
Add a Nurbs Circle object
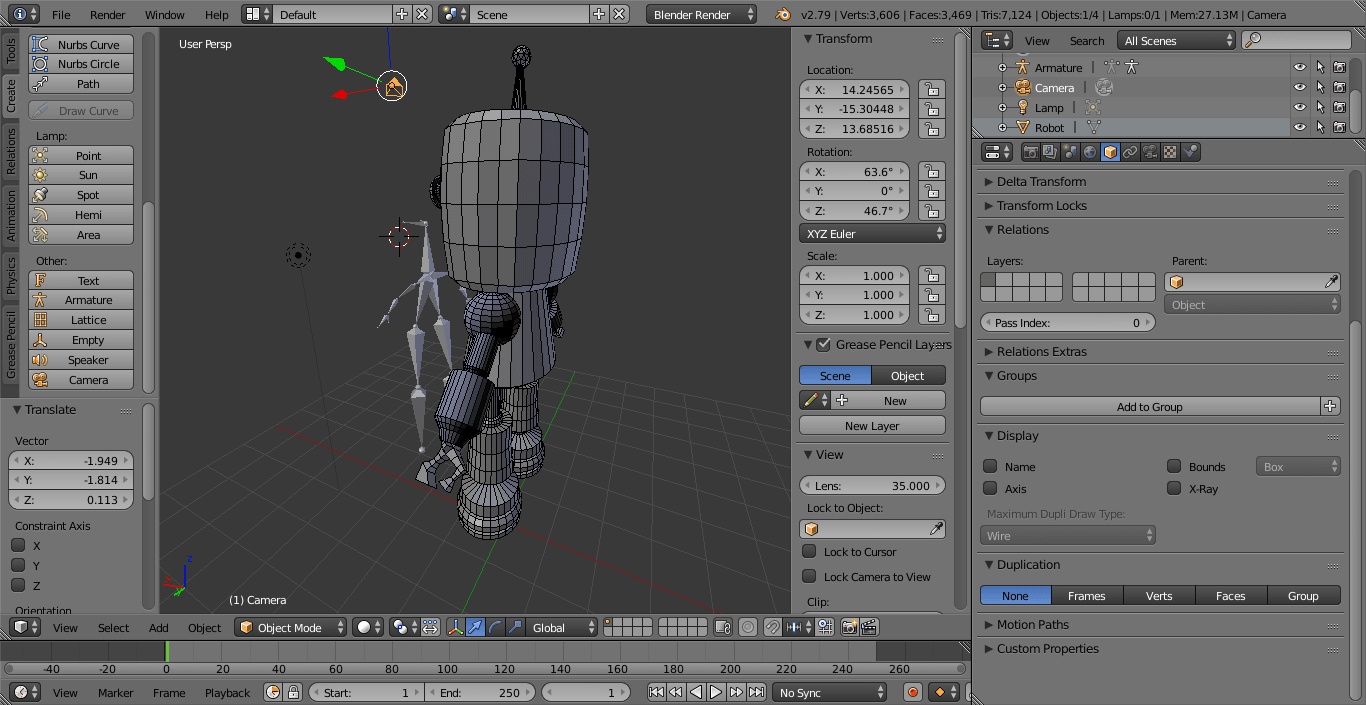click(81, 64)
